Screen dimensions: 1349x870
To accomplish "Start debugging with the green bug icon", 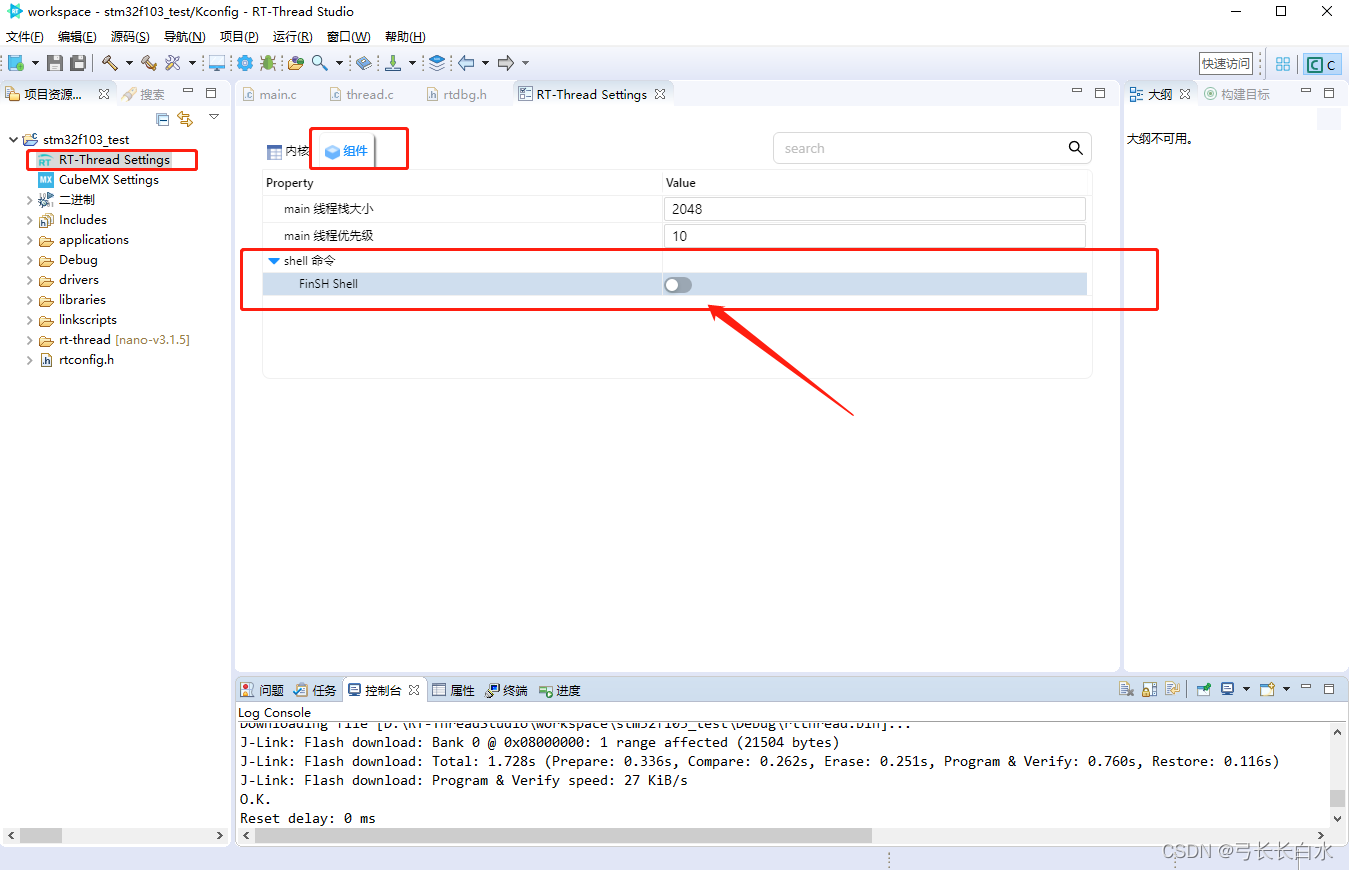I will pyautogui.click(x=268, y=63).
